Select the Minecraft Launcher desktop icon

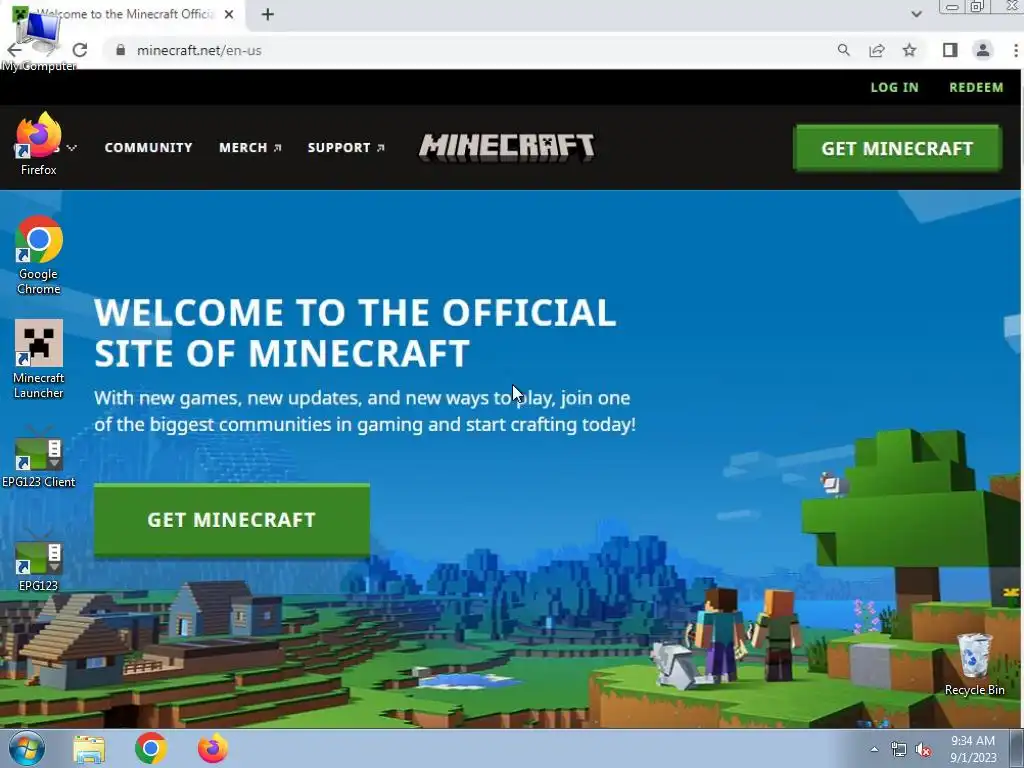click(x=39, y=359)
